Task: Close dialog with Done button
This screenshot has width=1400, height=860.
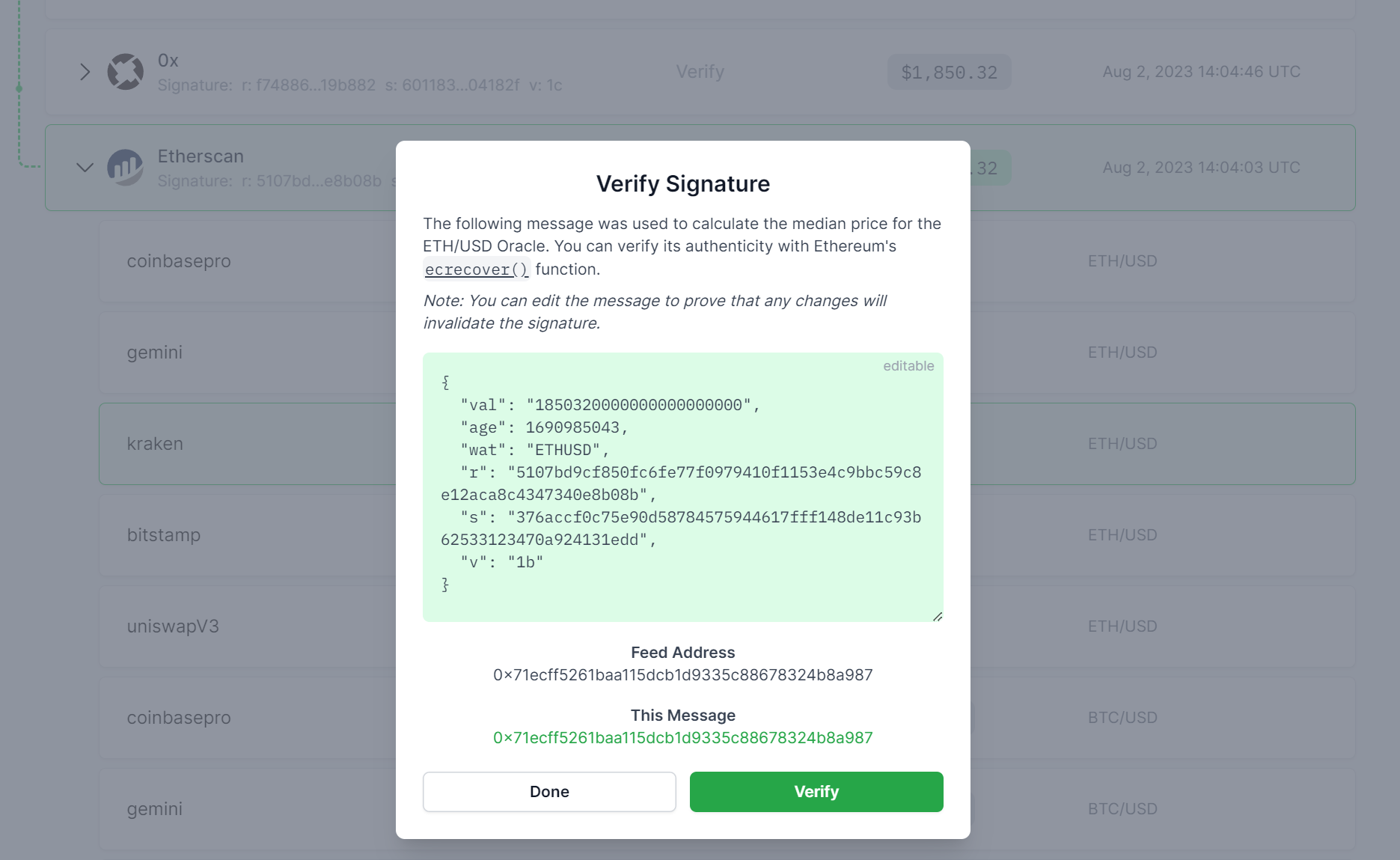Action: [549, 792]
